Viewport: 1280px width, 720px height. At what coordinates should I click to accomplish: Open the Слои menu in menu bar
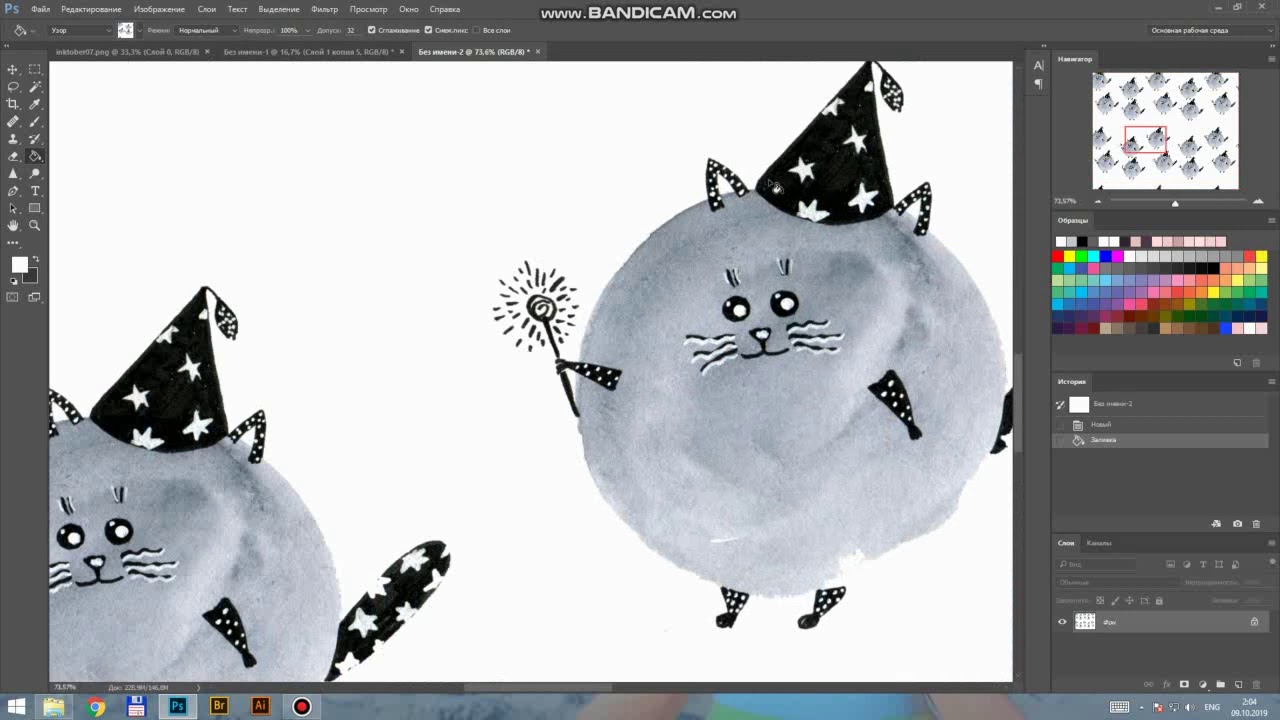(x=206, y=9)
